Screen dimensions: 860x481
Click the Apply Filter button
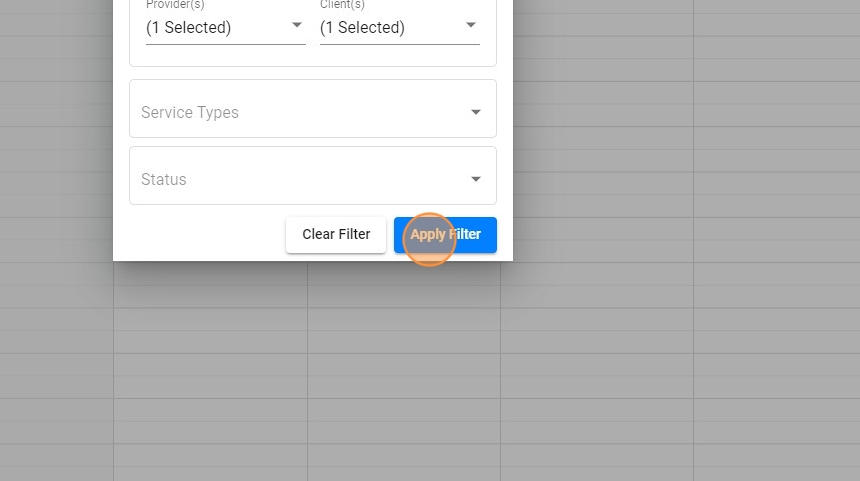pyautogui.click(x=445, y=235)
